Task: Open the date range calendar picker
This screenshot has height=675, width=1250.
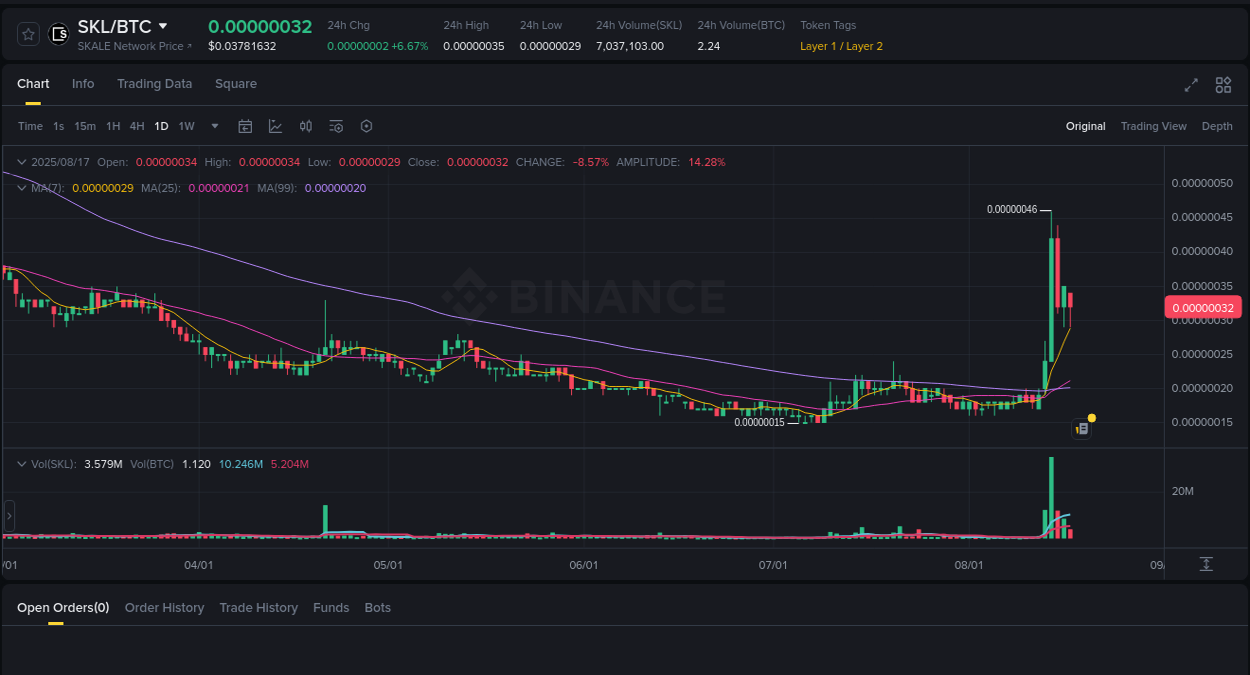Action: click(x=245, y=126)
